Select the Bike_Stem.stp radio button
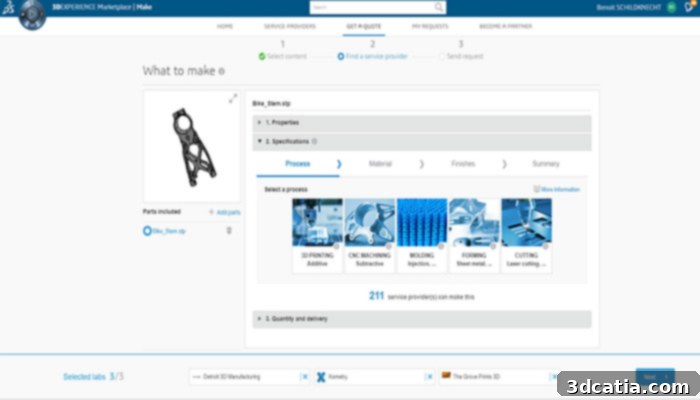Image resolution: width=700 pixels, height=400 pixels. tap(147, 231)
